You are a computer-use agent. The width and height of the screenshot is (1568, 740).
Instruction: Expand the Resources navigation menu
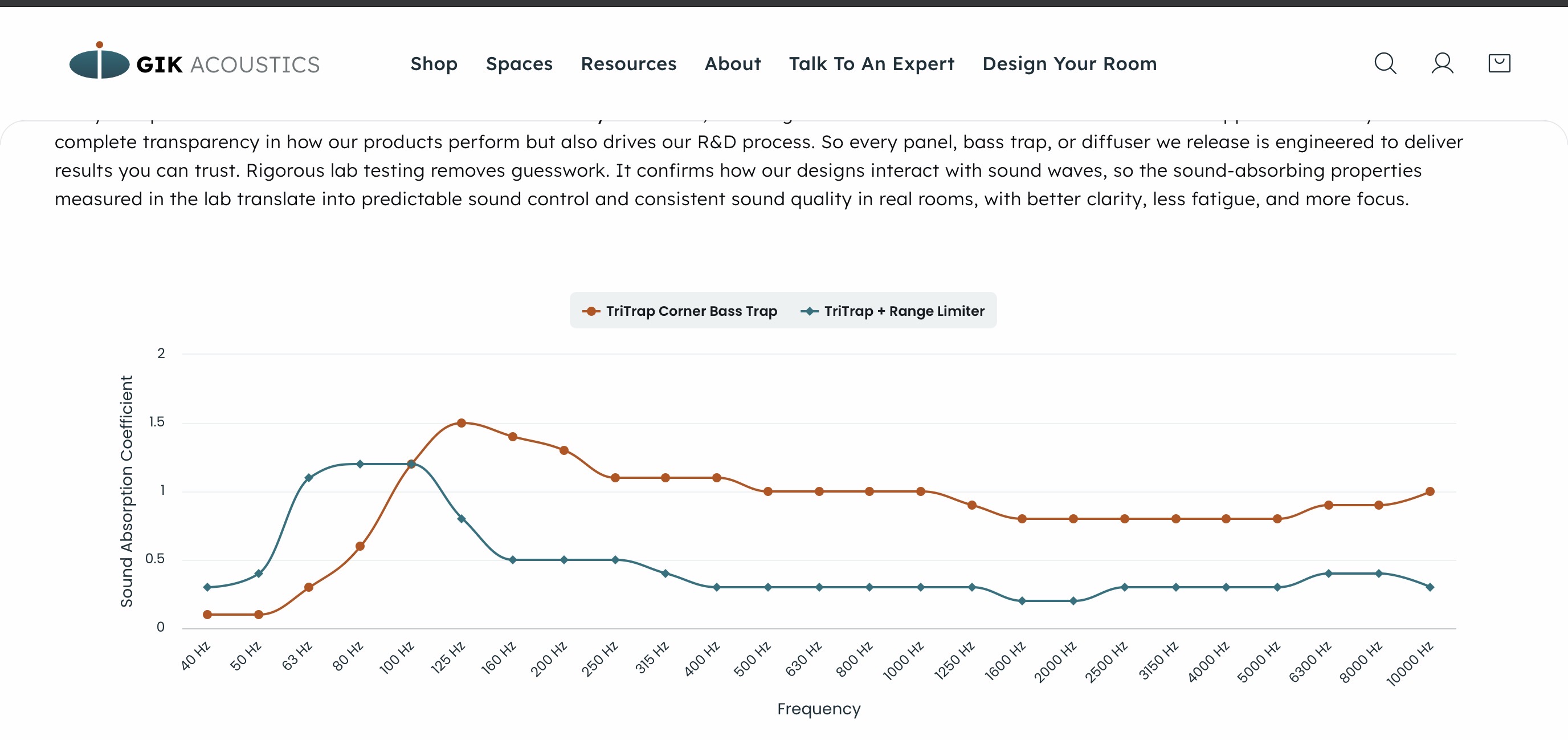(628, 63)
